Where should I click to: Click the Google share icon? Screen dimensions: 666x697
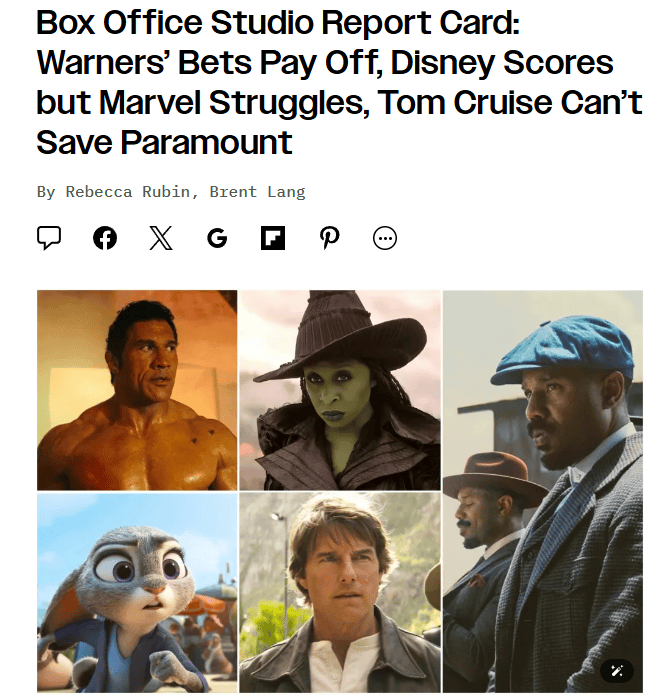[x=217, y=238]
